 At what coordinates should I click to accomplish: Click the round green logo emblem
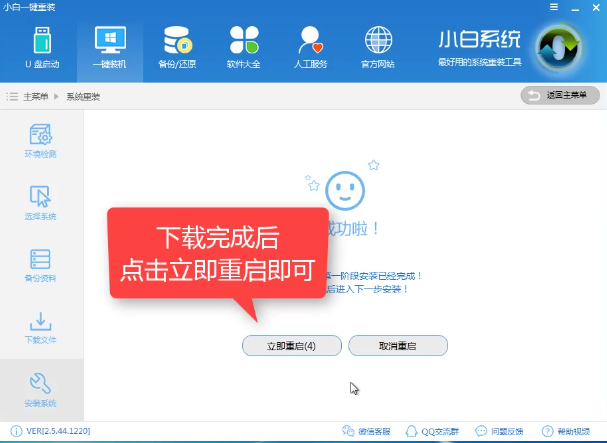click(x=558, y=49)
